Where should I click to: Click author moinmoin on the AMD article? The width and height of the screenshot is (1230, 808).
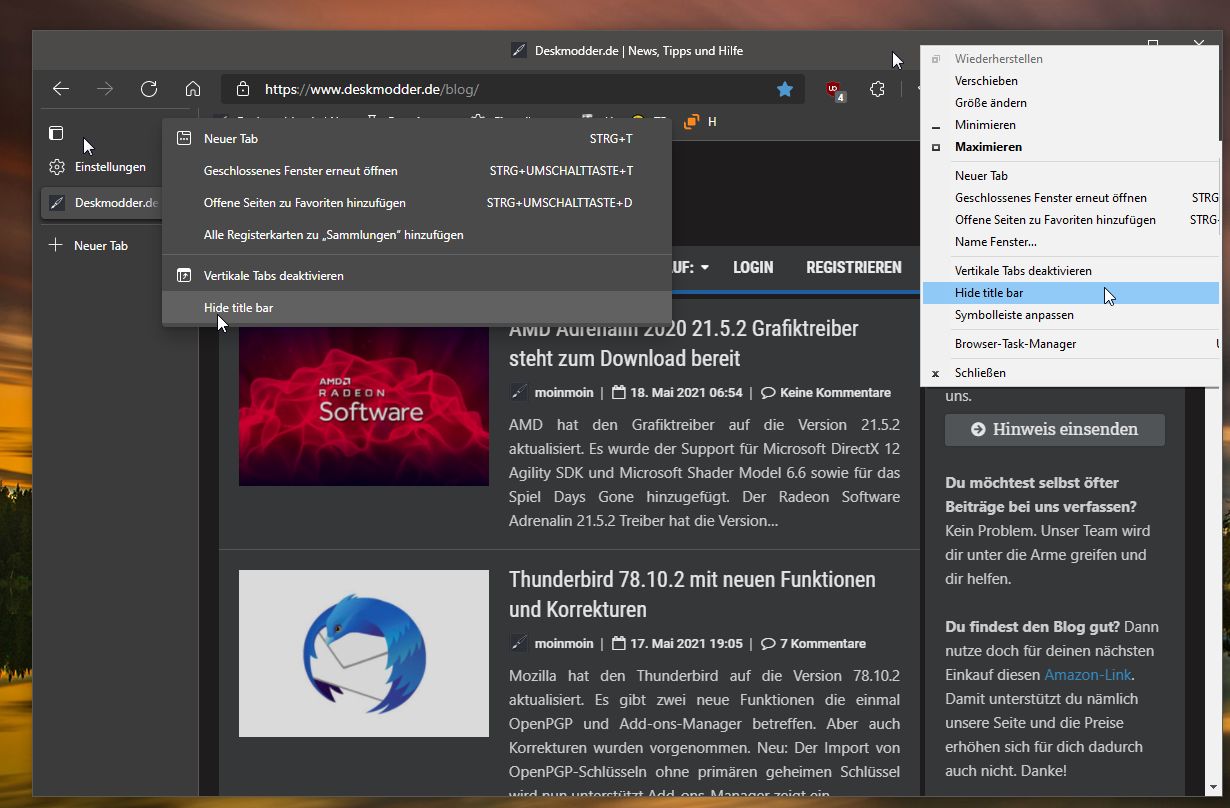(x=564, y=393)
